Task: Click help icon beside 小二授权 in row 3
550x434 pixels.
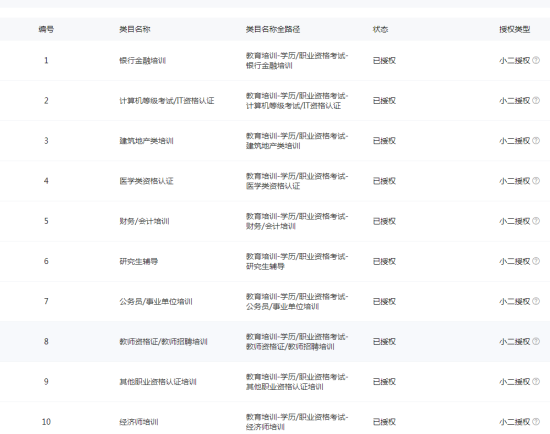Action: point(536,141)
